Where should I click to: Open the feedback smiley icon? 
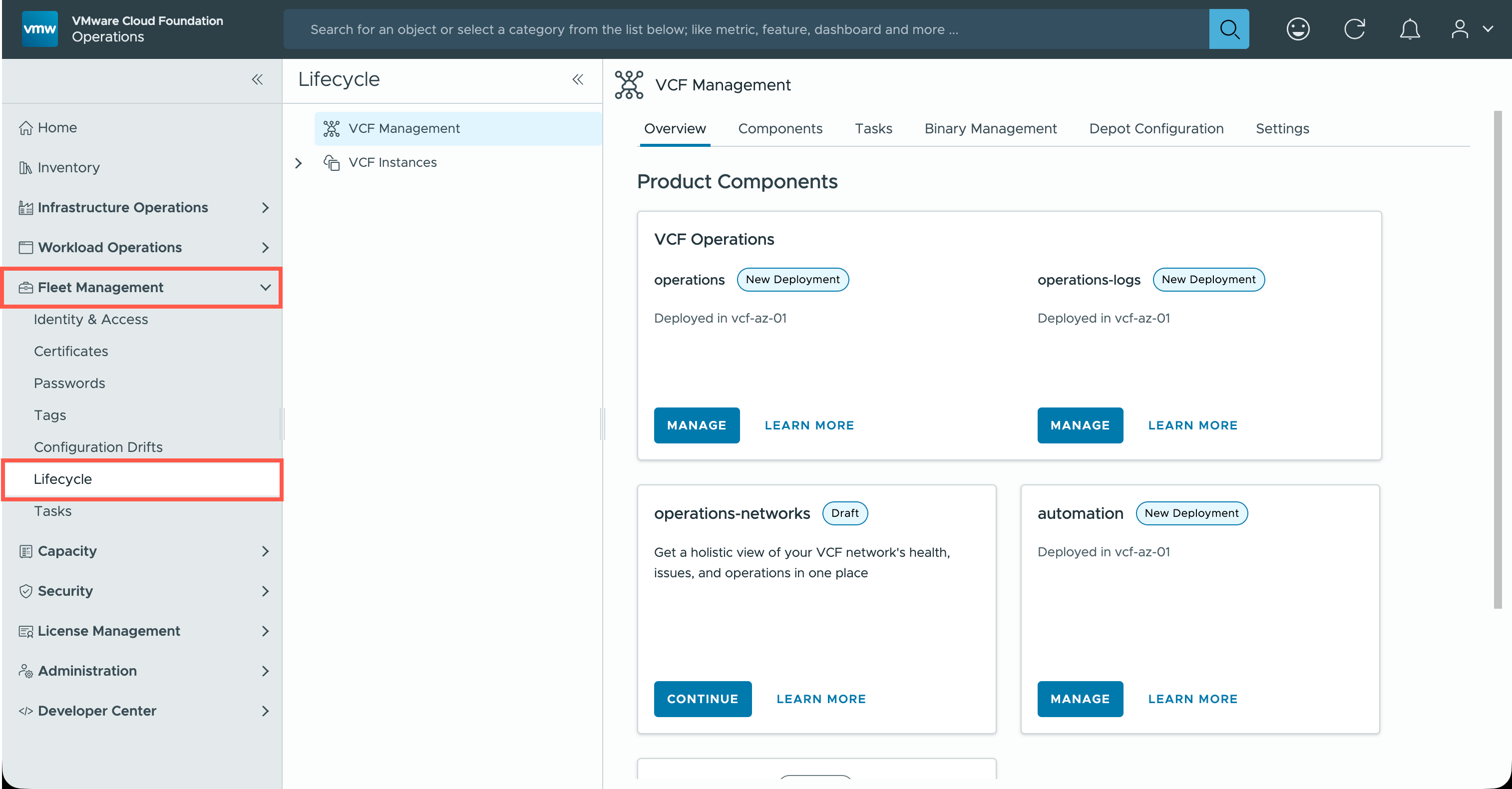(x=1297, y=29)
